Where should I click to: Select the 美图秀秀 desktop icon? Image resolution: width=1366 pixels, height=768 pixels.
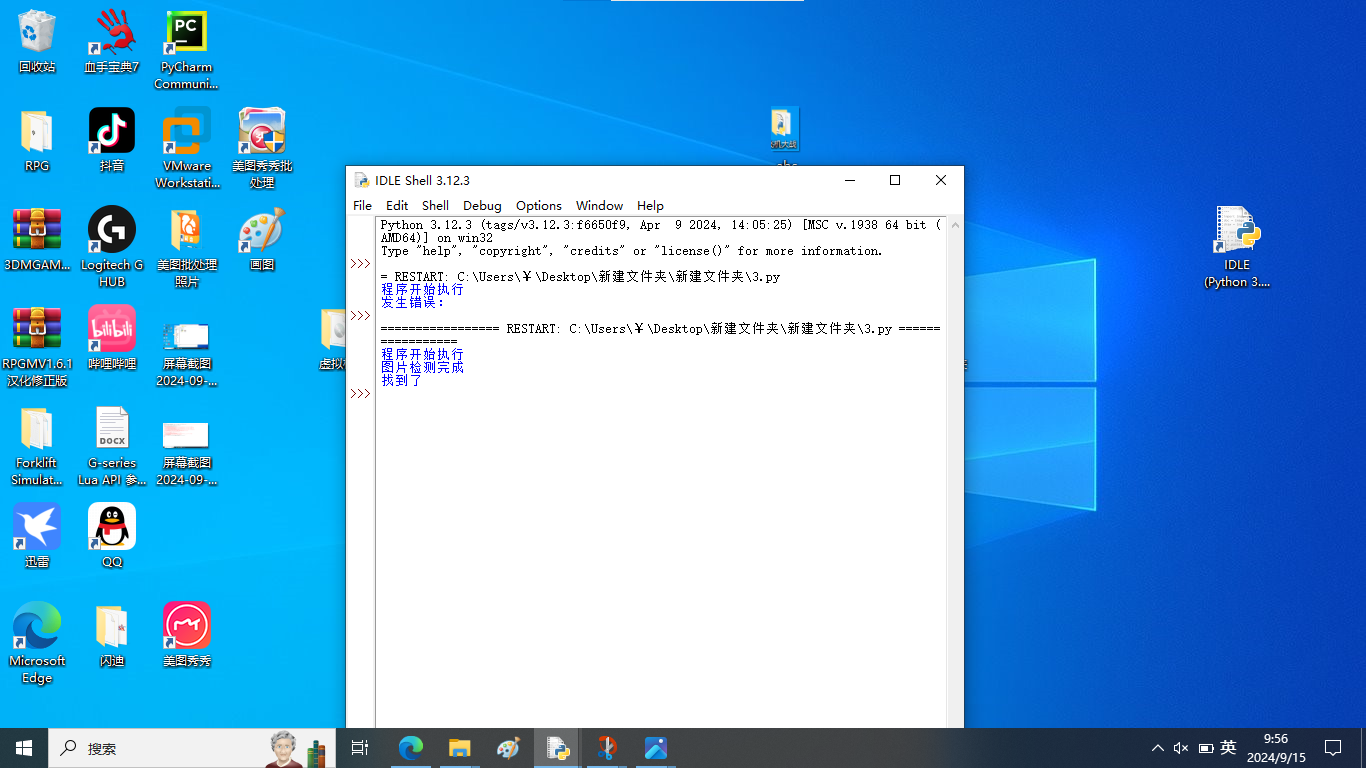[187, 635]
